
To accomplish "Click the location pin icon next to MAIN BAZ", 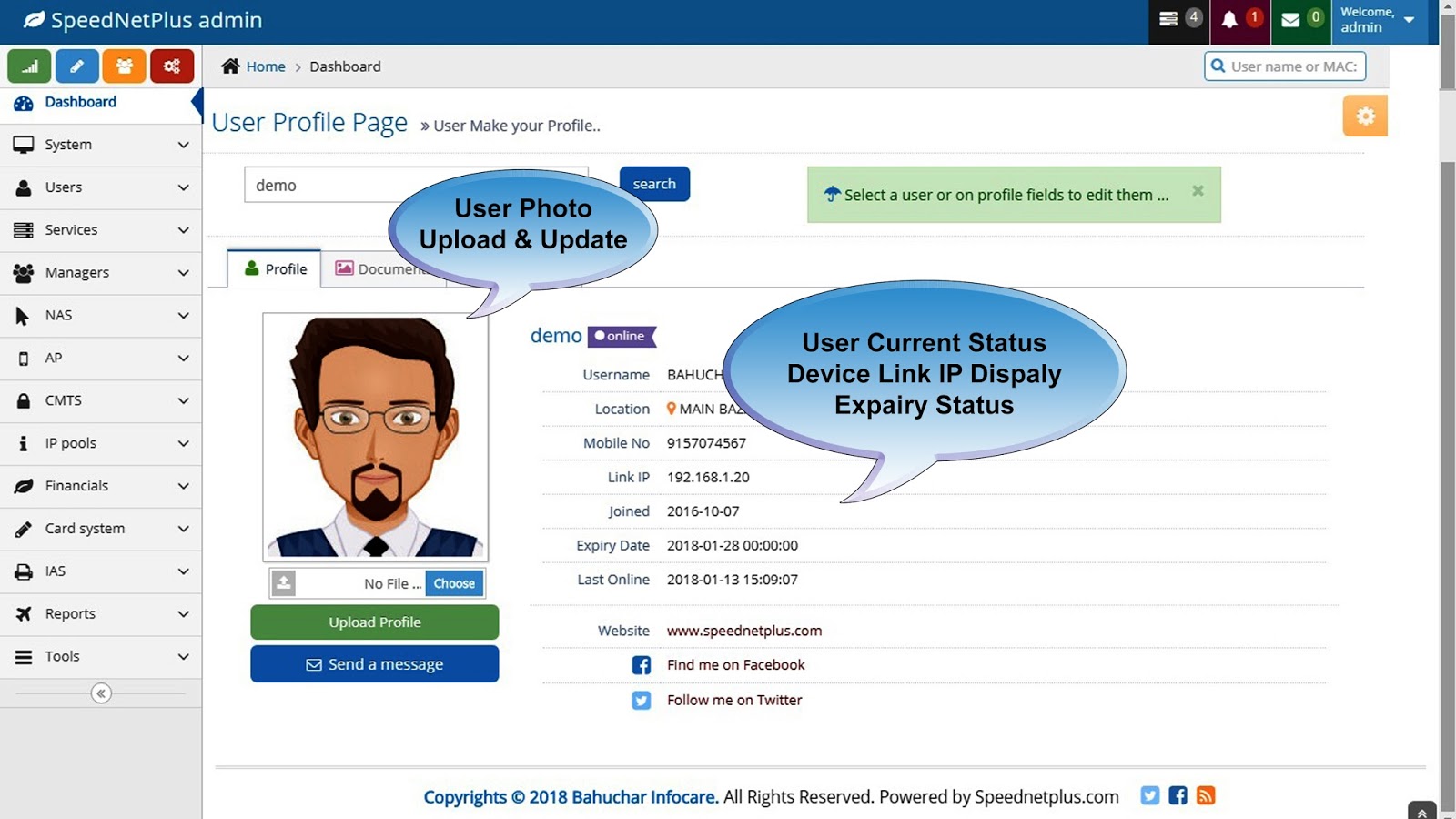I will 672,409.
